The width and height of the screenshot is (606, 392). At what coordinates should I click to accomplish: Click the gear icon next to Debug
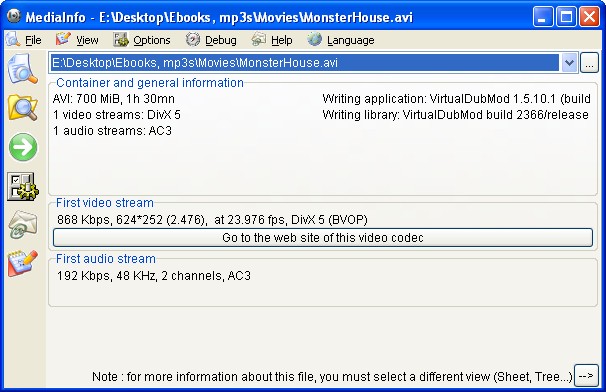click(192, 39)
